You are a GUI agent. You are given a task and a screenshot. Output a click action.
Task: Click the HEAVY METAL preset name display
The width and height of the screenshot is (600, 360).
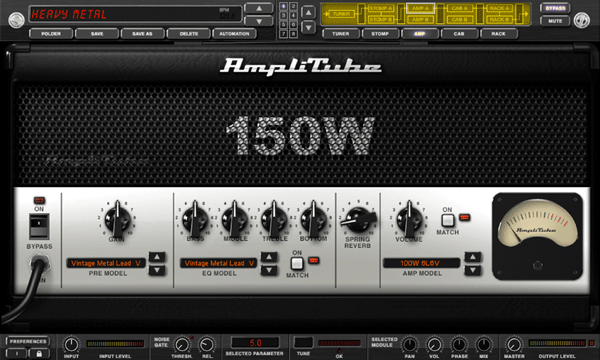tap(69, 15)
